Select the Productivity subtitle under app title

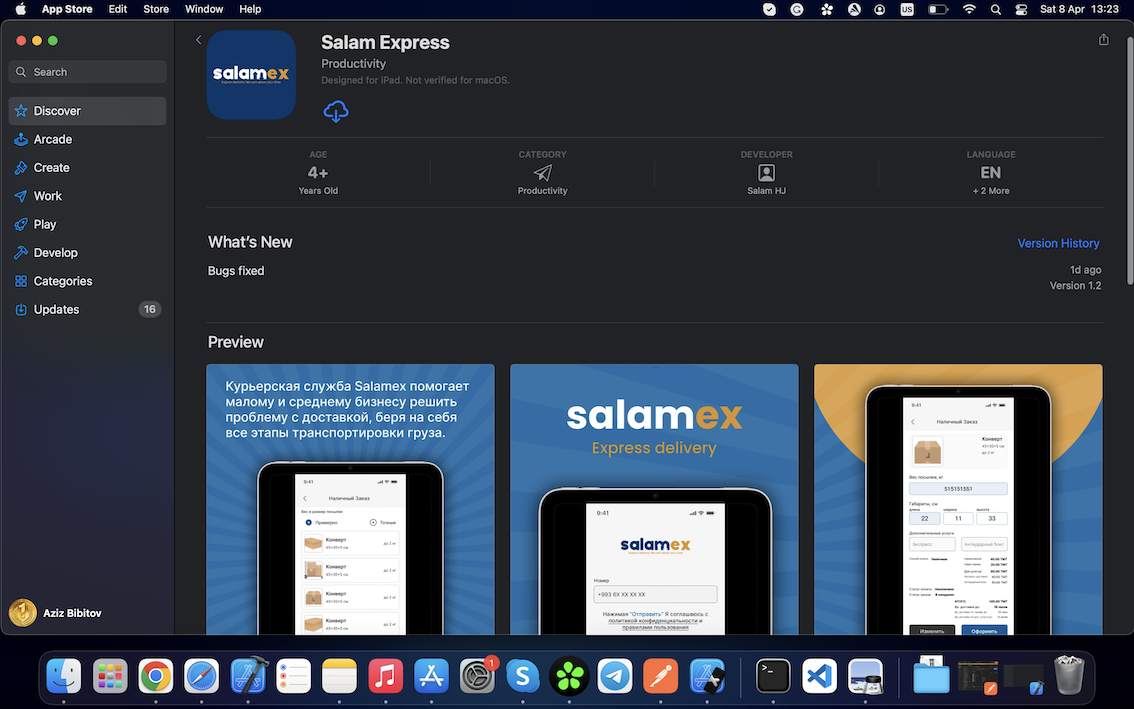click(354, 64)
